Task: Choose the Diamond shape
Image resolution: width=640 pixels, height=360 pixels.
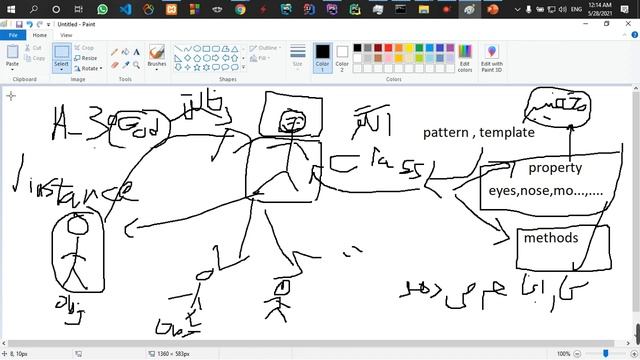Action: pos(188,58)
